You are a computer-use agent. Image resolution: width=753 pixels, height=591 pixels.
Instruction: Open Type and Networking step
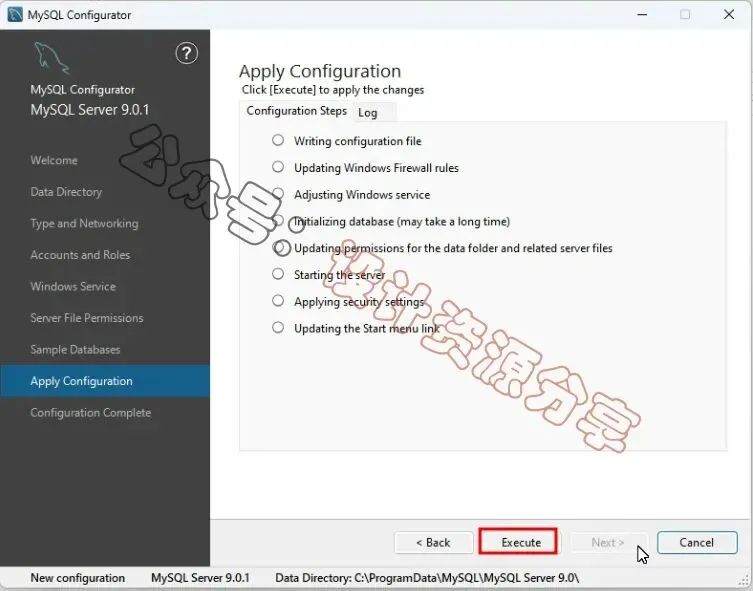[x=85, y=224]
